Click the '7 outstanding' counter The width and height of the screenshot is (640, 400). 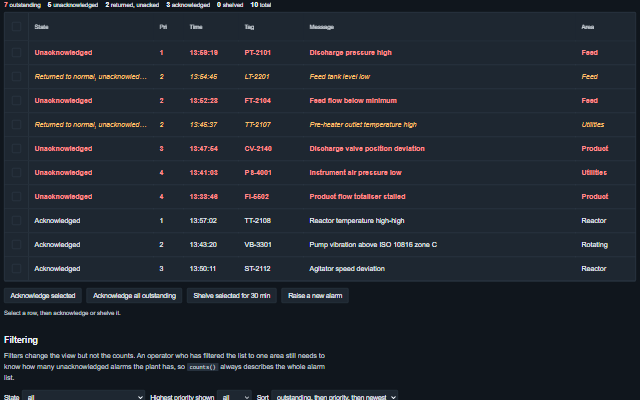point(22,5)
